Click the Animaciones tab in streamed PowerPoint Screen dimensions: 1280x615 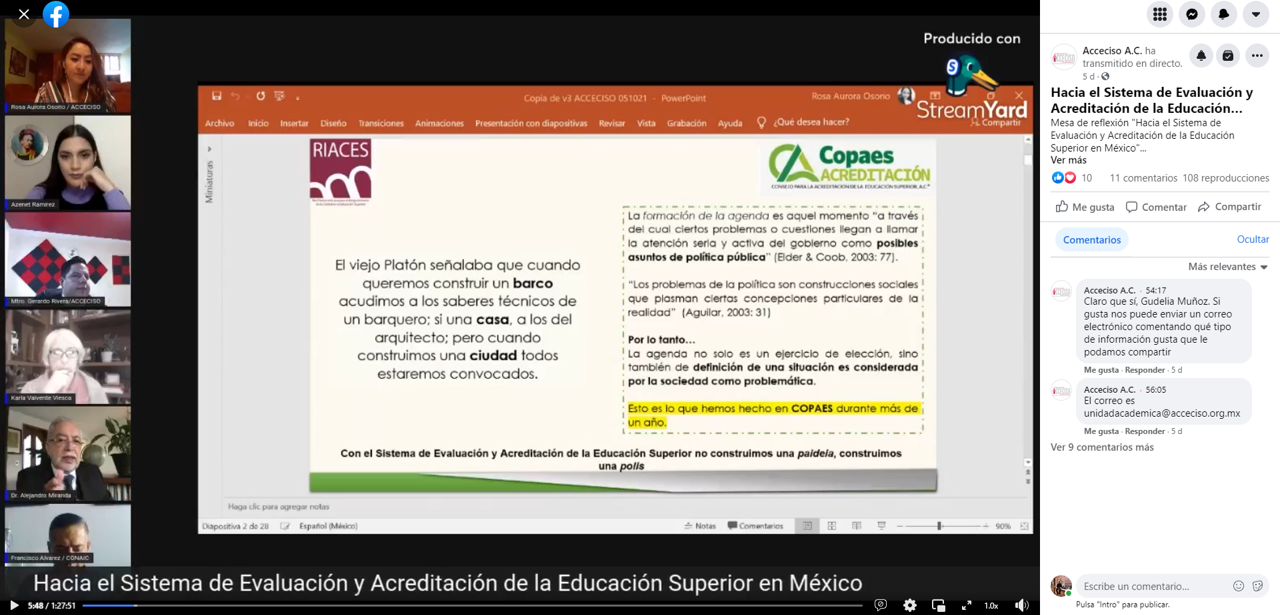(439, 123)
